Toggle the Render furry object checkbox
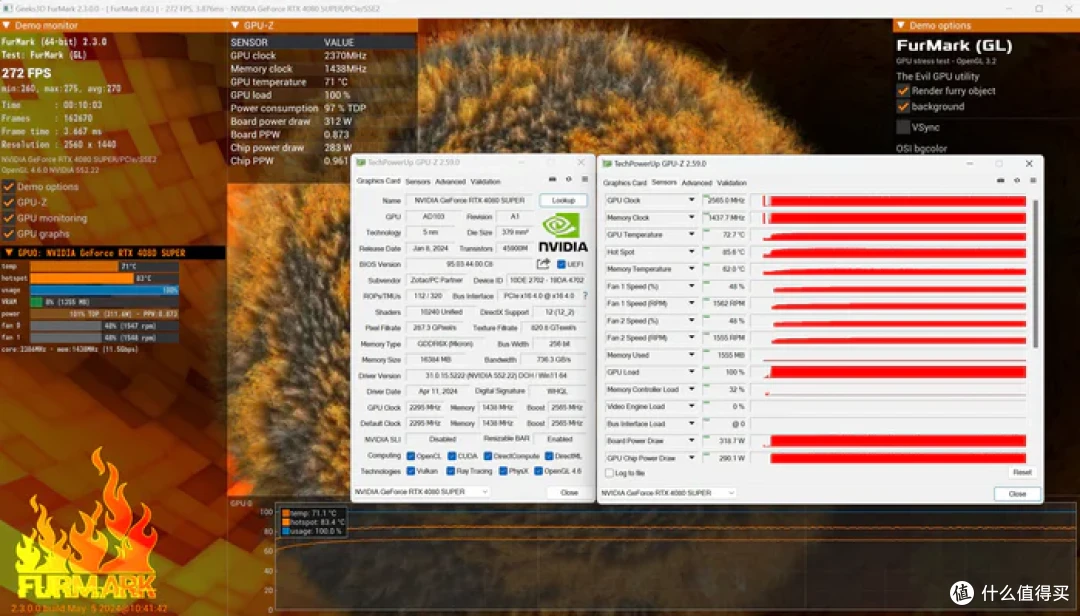Viewport: 1080px width, 616px height. (903, 91)
